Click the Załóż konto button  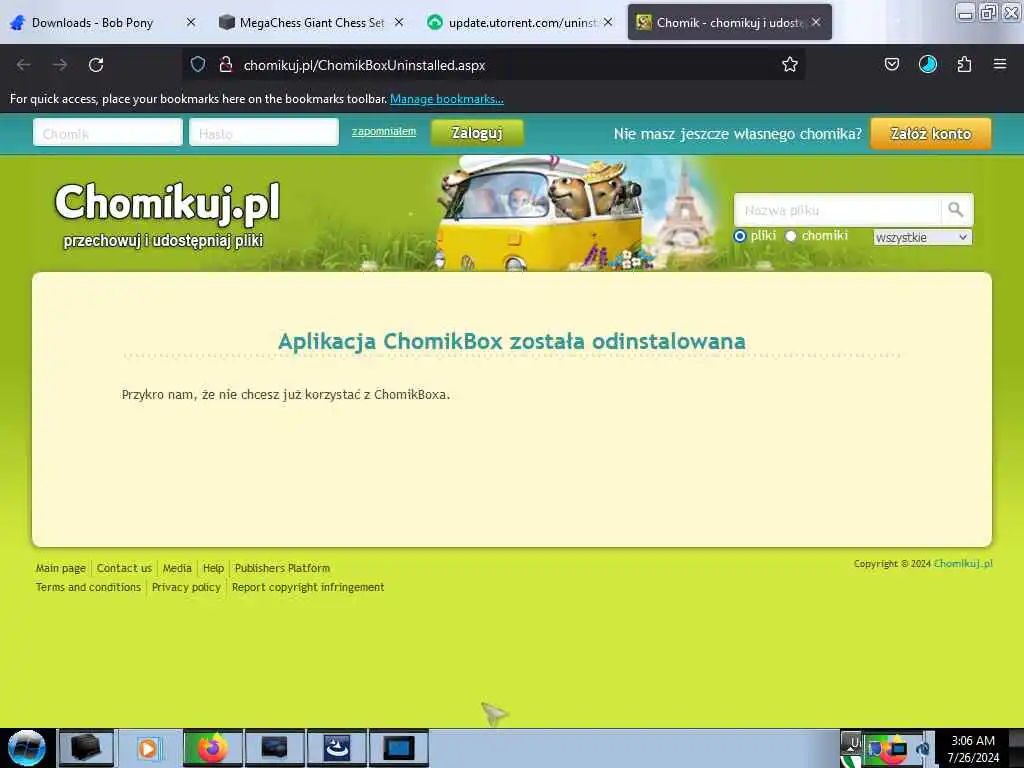pos(931,134)
